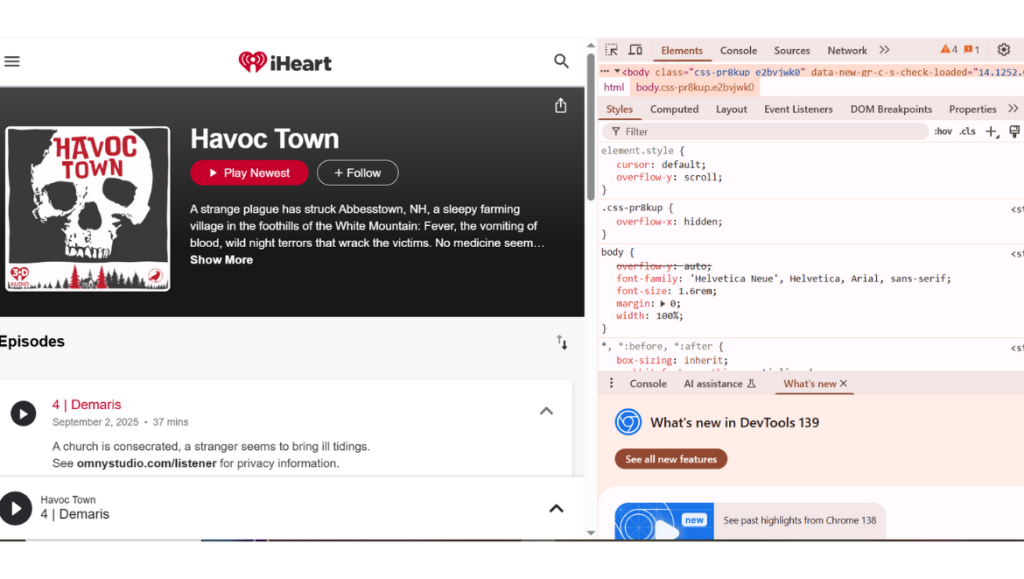Toggle the .cls class editor
1024x579 pixels.
(x=967, y=131)
